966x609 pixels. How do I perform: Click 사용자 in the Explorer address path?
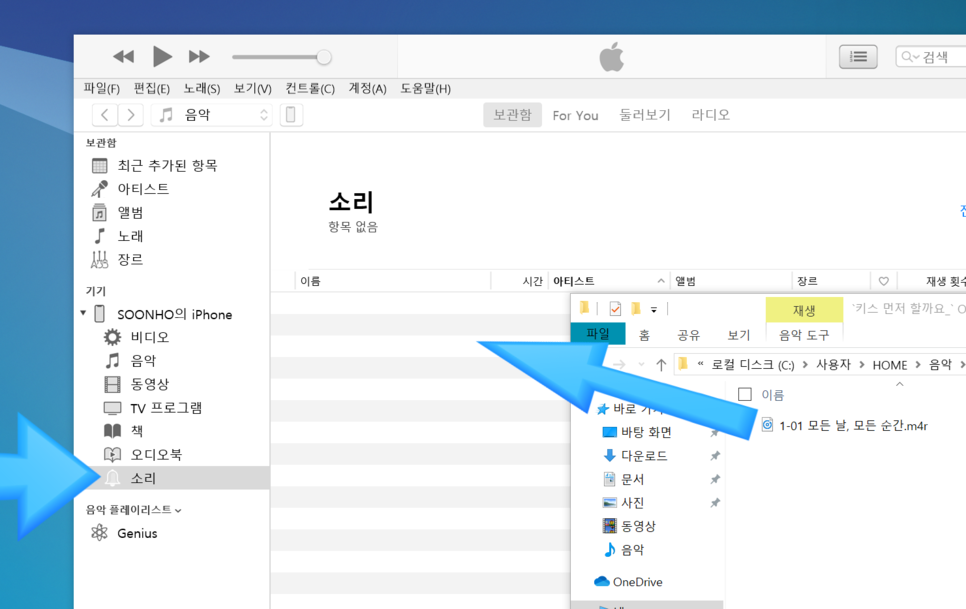click(x=833, y=365)
